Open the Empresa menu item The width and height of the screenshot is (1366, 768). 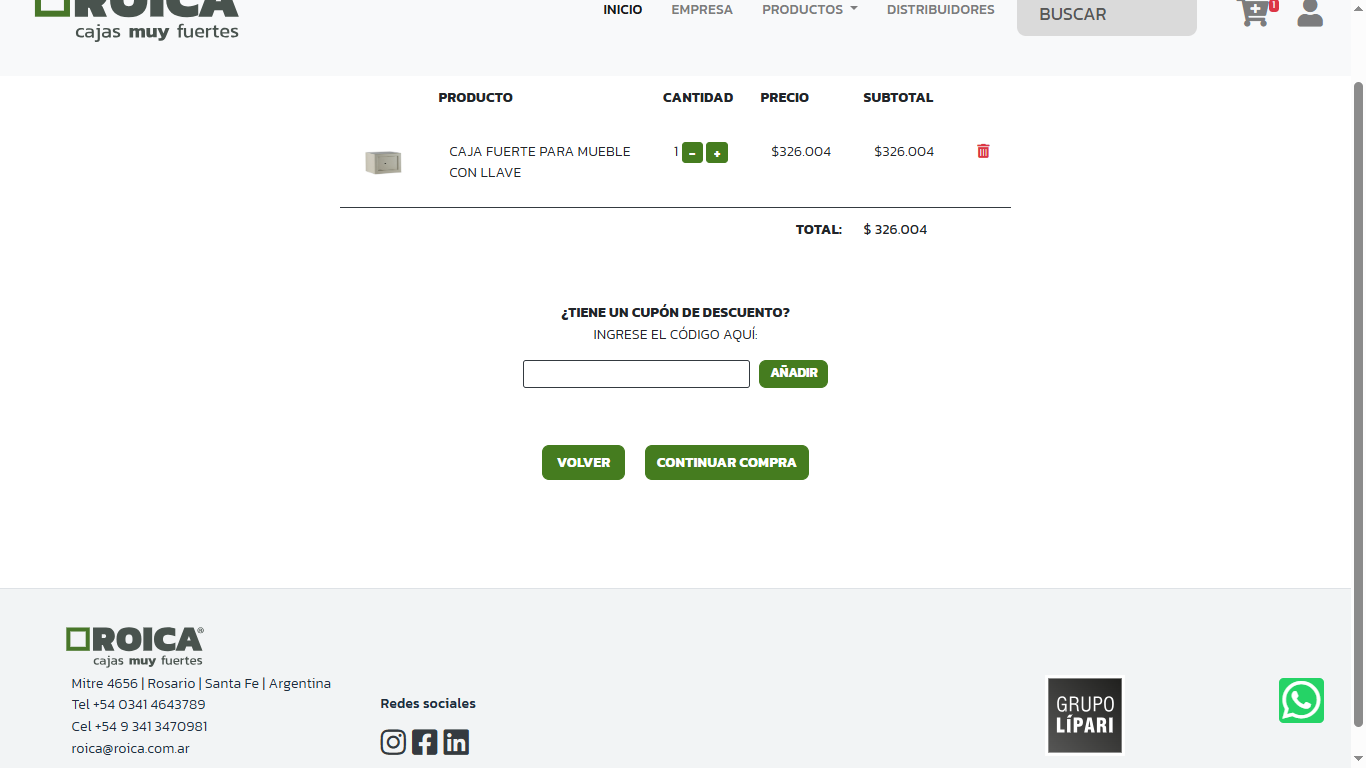(702, 10)
